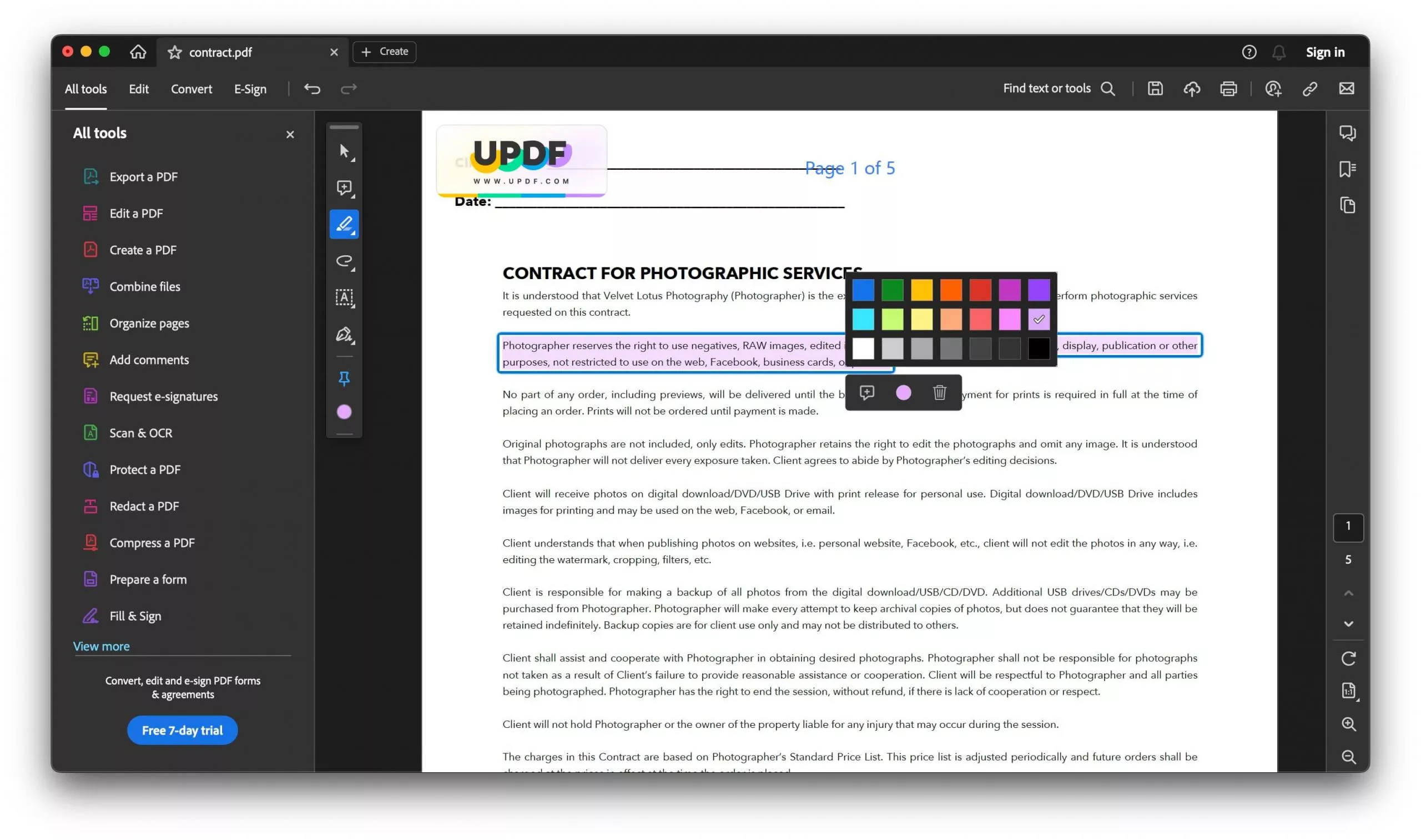
Task: Print the contract document
Action: point(1229,89)
